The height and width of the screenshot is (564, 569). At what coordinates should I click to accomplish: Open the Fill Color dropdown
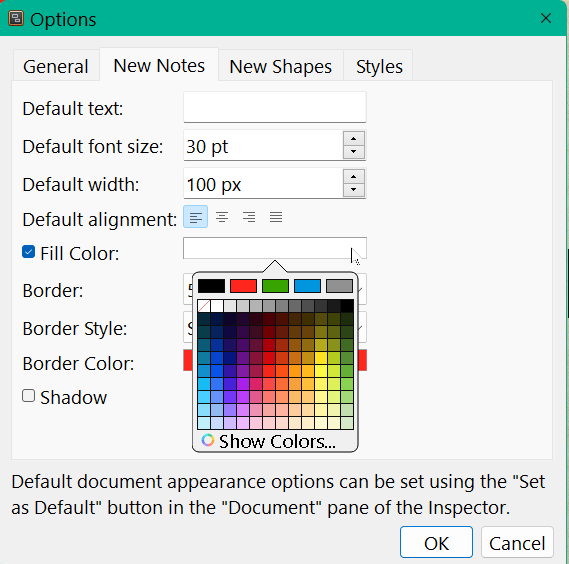[275, 249]
